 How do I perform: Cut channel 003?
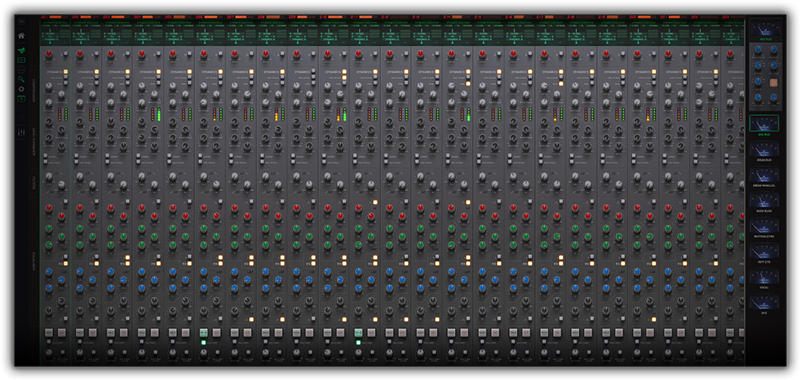pyautogui.click(x=123, y=333)
